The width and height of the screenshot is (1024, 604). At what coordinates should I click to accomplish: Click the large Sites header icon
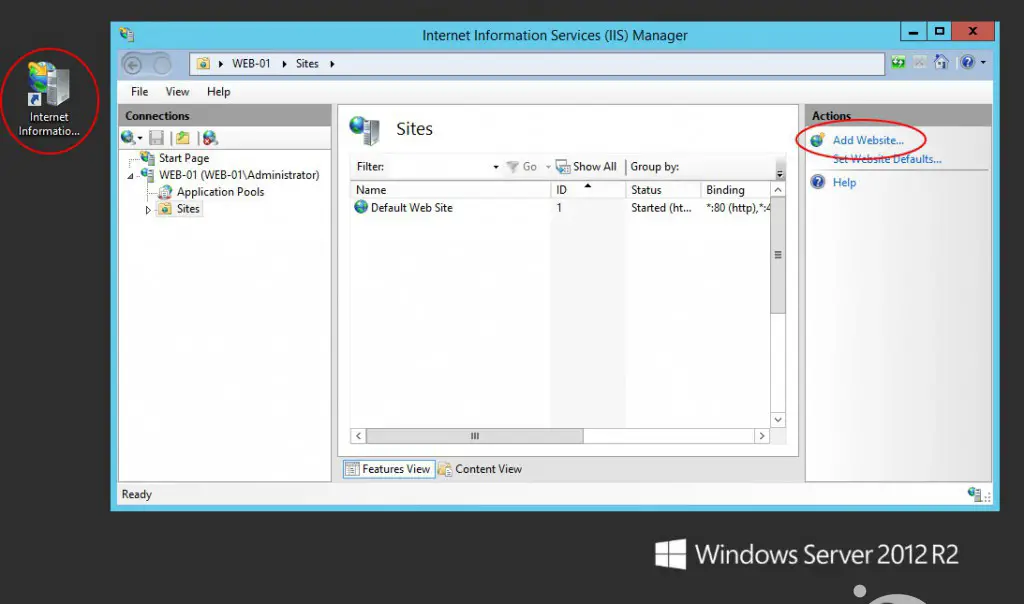[364, 129]
